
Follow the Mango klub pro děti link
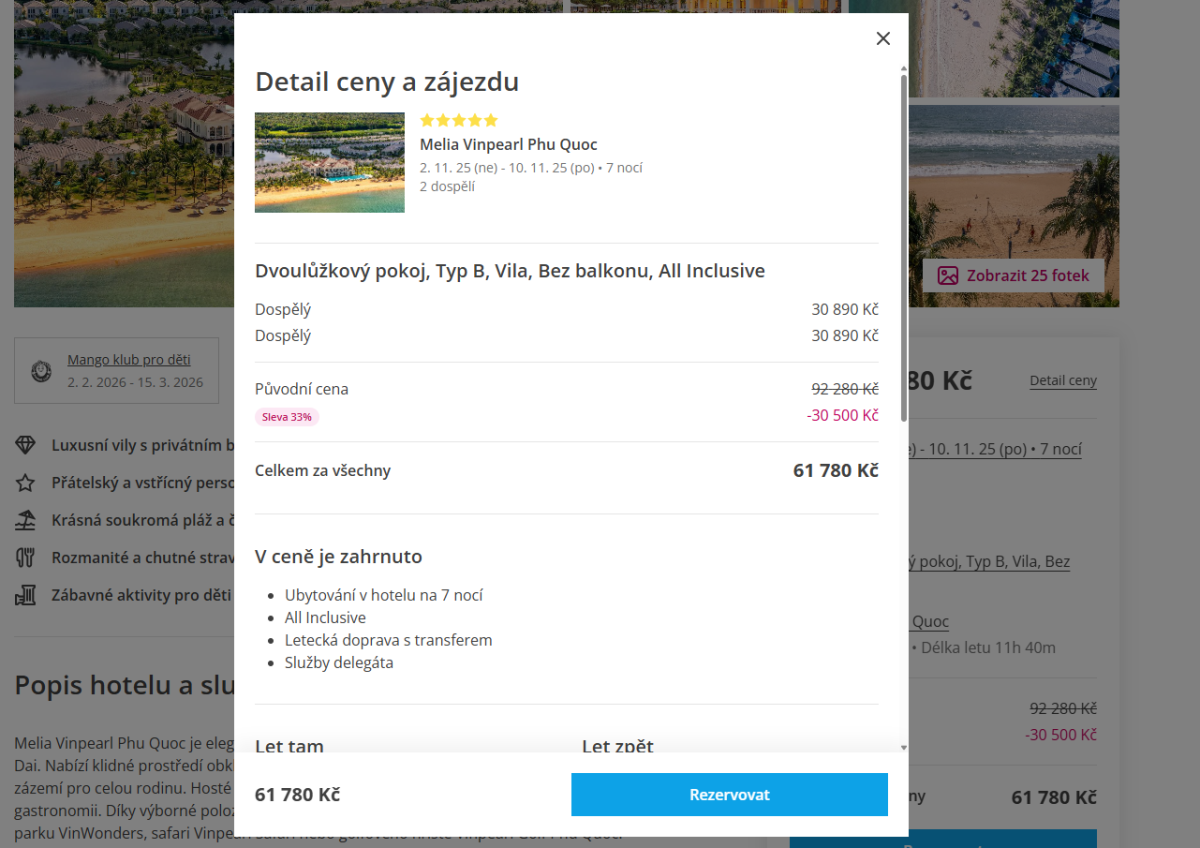pyautogui.click(x=129, y=360)
